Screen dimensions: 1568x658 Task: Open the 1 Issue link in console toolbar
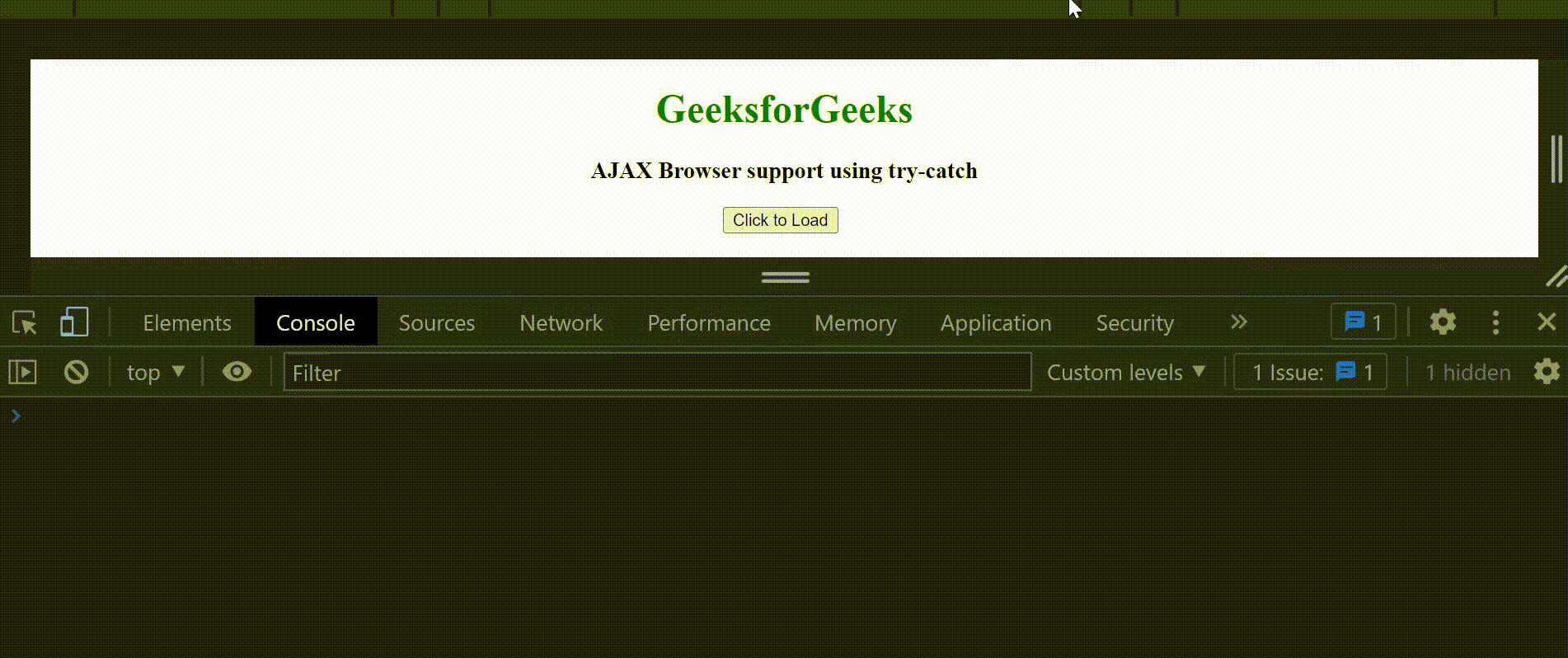pos(1311,372)
